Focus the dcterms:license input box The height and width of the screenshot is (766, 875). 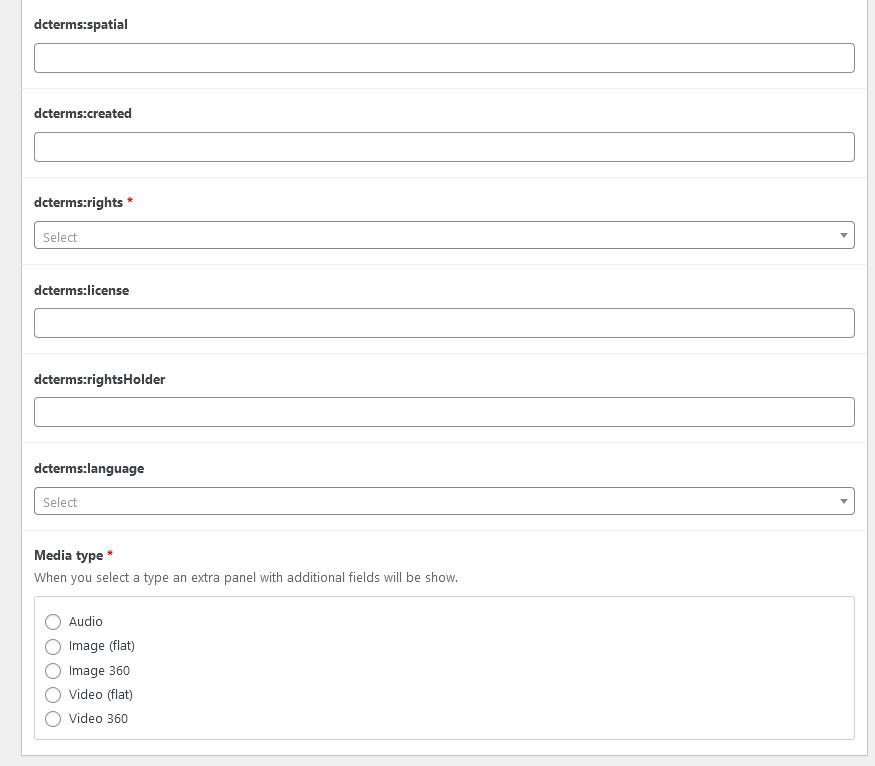tap(444, 323)
